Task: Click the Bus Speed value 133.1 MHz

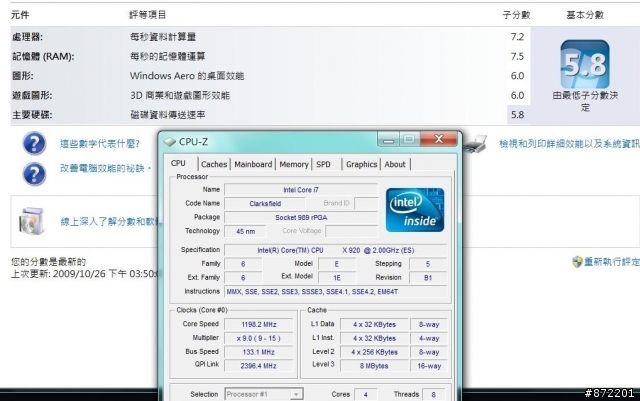Action: point(259,352)
